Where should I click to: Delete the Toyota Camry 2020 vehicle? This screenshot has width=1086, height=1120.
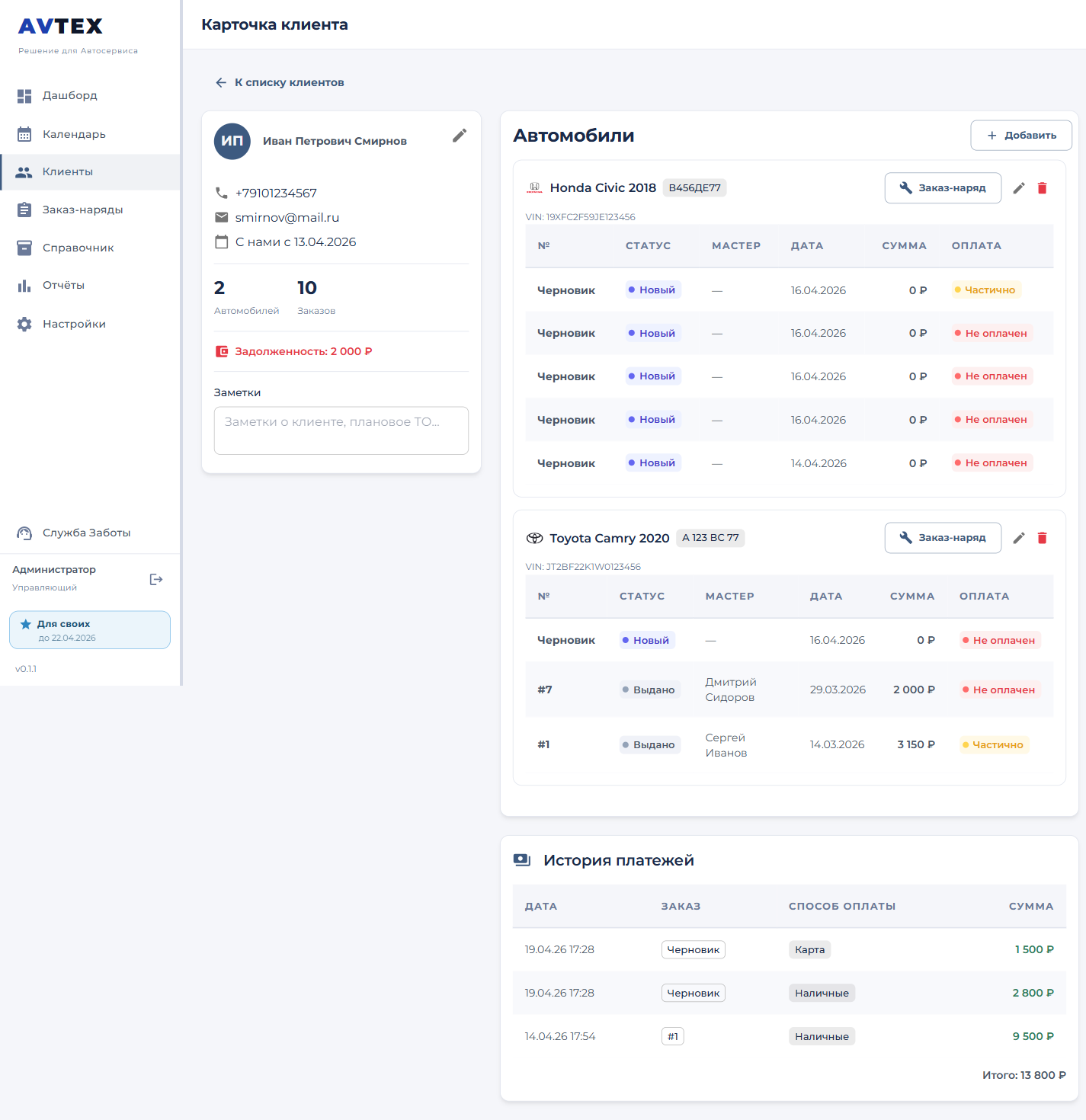[1042, 538]
